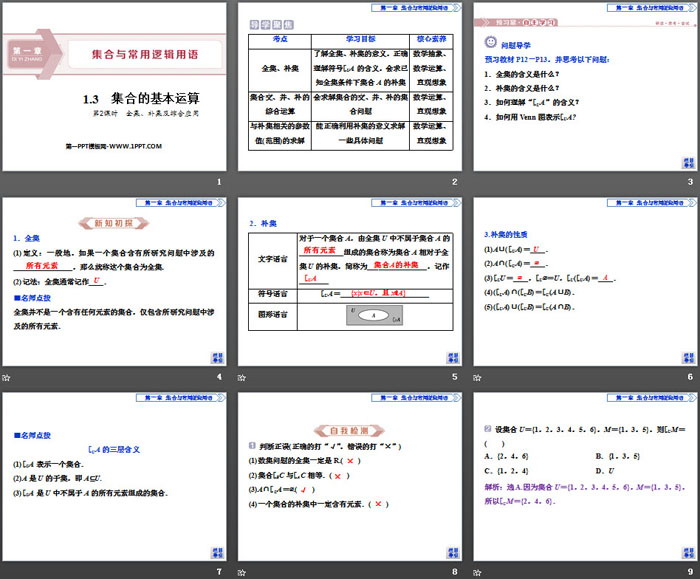Click the animation star below slide 4
The image size is (700, 579).
click(x=6, y=376)
